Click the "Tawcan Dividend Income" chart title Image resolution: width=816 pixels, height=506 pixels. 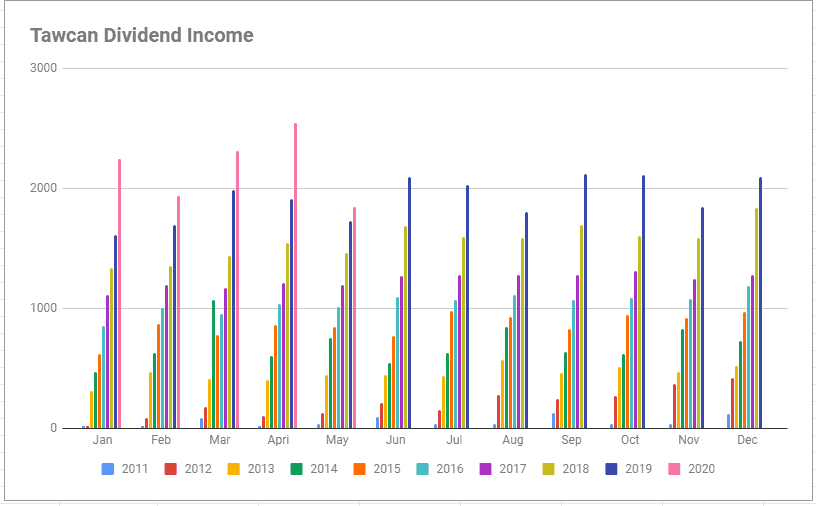pyautogui.click(x=141, y=36)
